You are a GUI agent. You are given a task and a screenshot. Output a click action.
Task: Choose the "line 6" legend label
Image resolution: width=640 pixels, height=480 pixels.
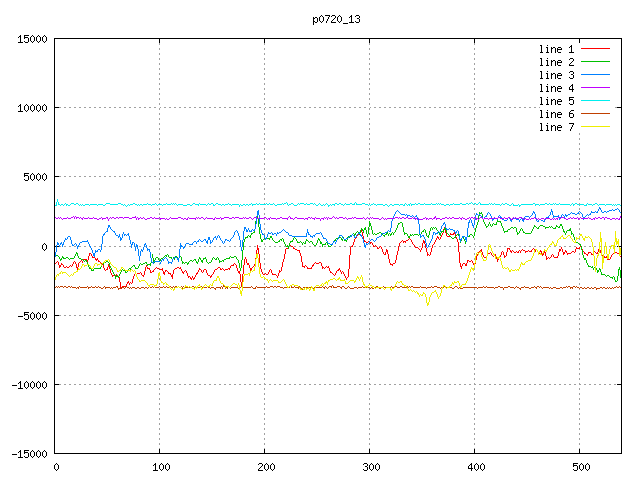coord(556,114)
